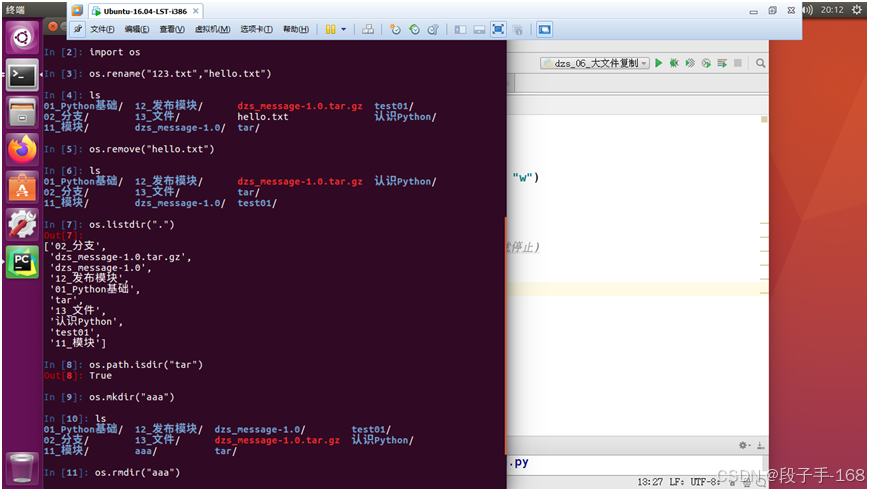The image size is (869, 491).
Task: Open the Terminal from the launcher
Action: pos(22,75)
